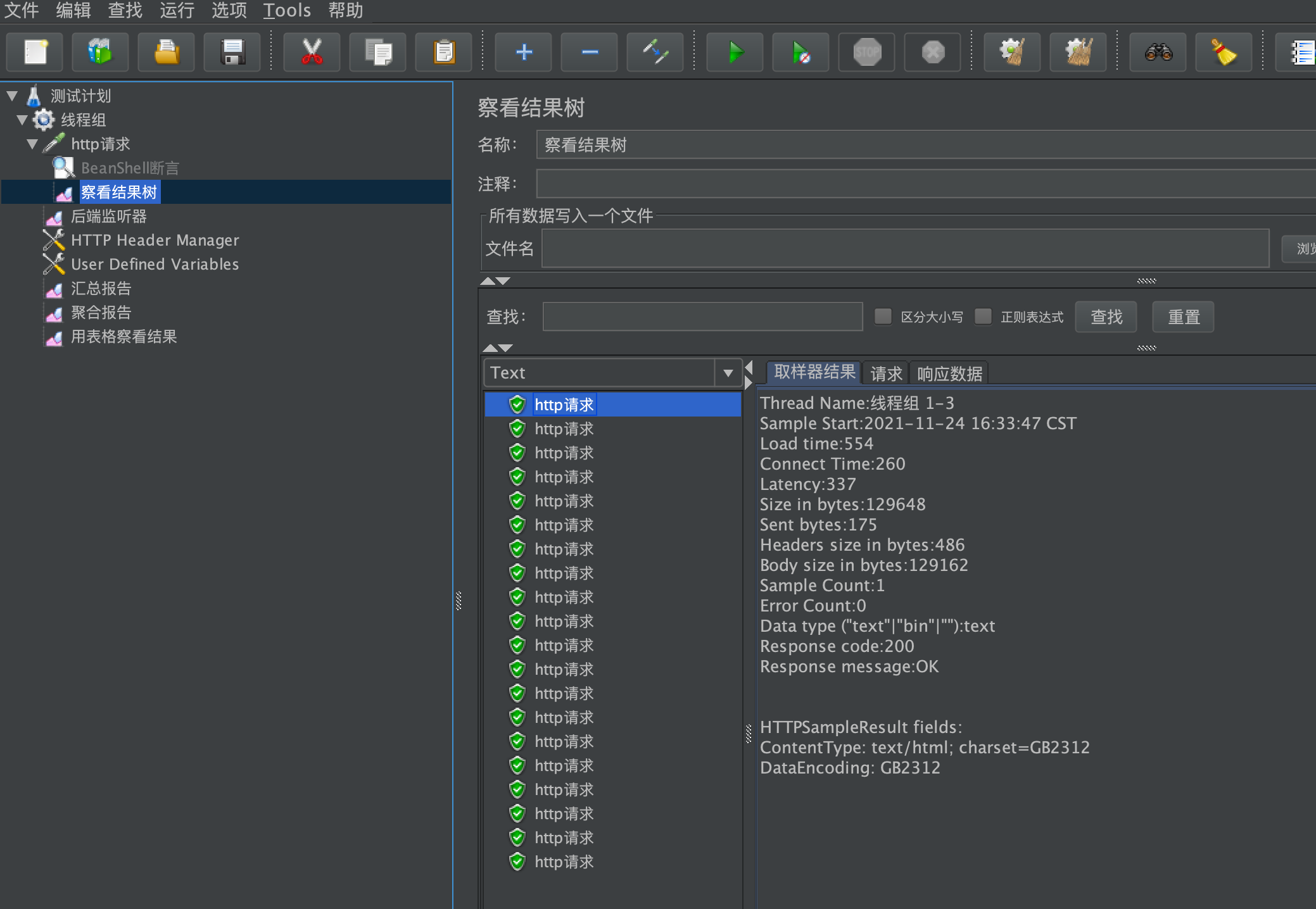Click Start no pauses icon
1316x909 pixels.
point(801,52)
